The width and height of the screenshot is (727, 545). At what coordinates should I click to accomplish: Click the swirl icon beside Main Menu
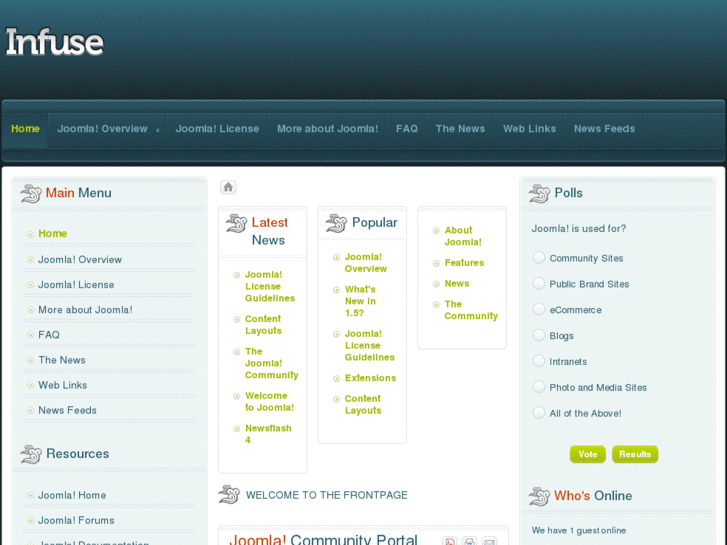click(x=31, y=193)
